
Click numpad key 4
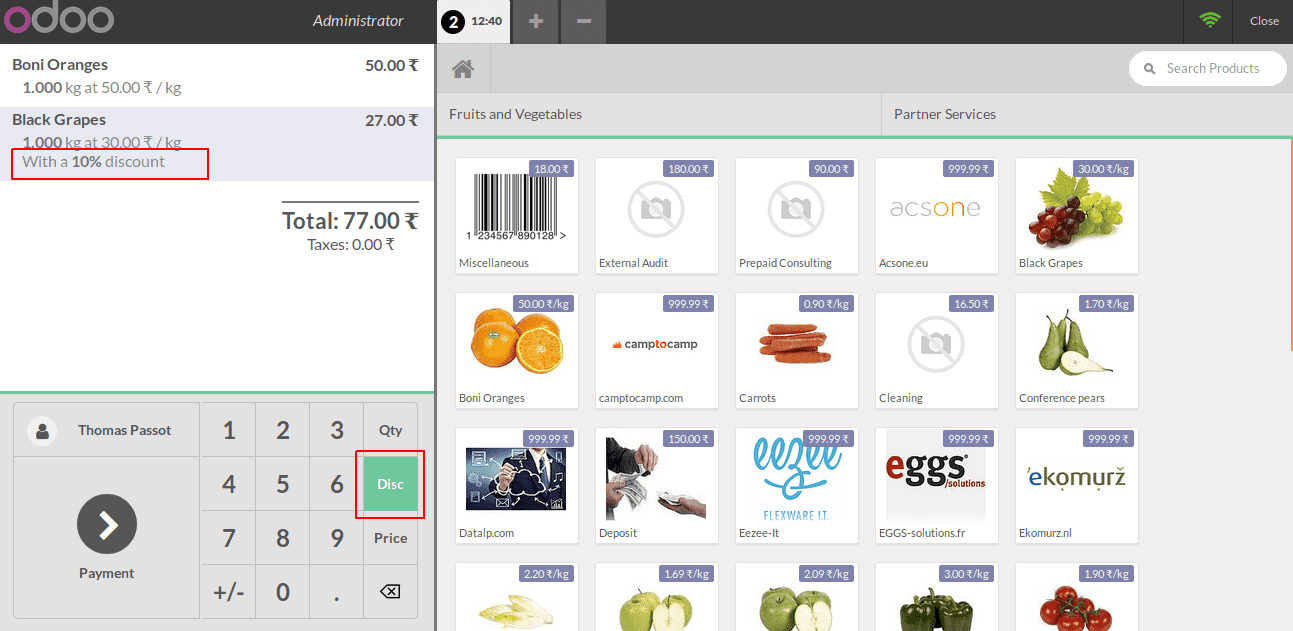click(229, 484)
